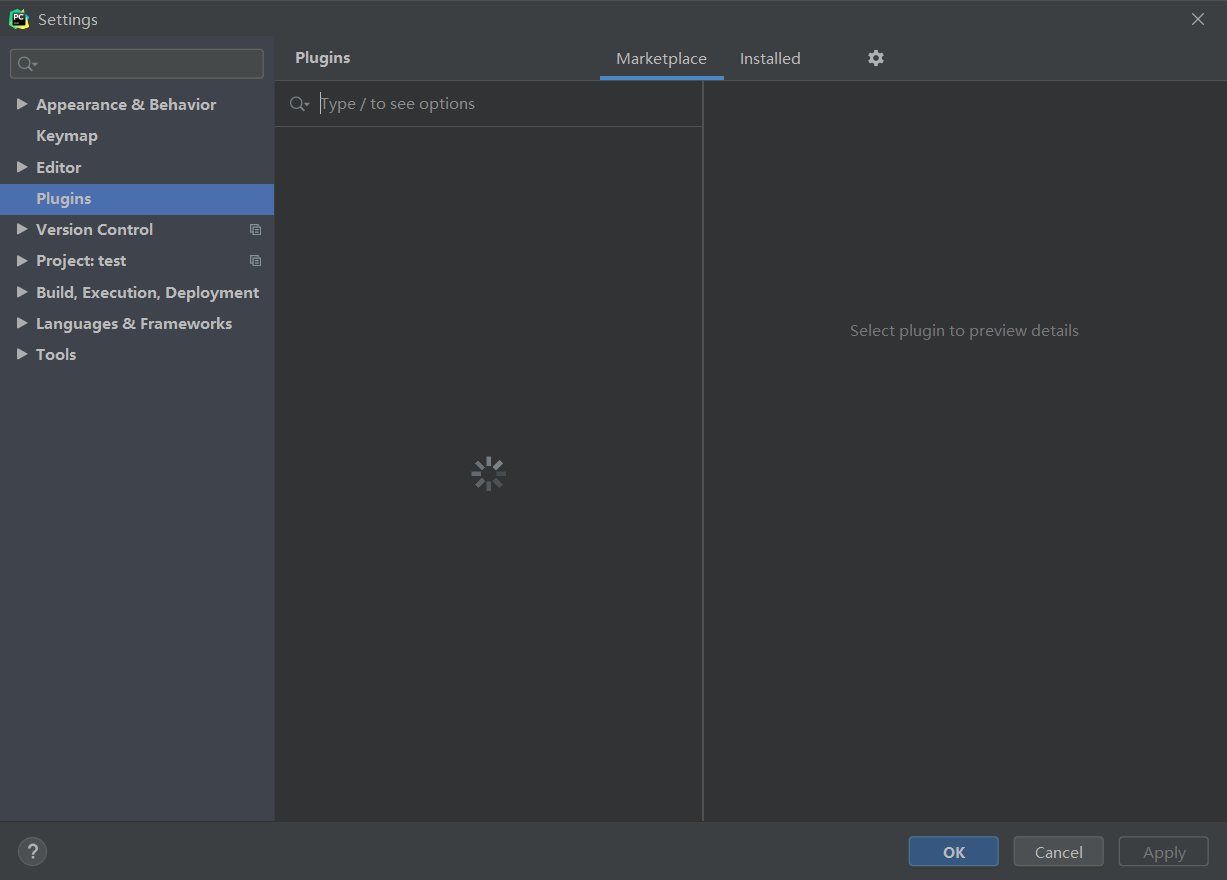Click the Project: test project-level copy icon

pos(255,261)
